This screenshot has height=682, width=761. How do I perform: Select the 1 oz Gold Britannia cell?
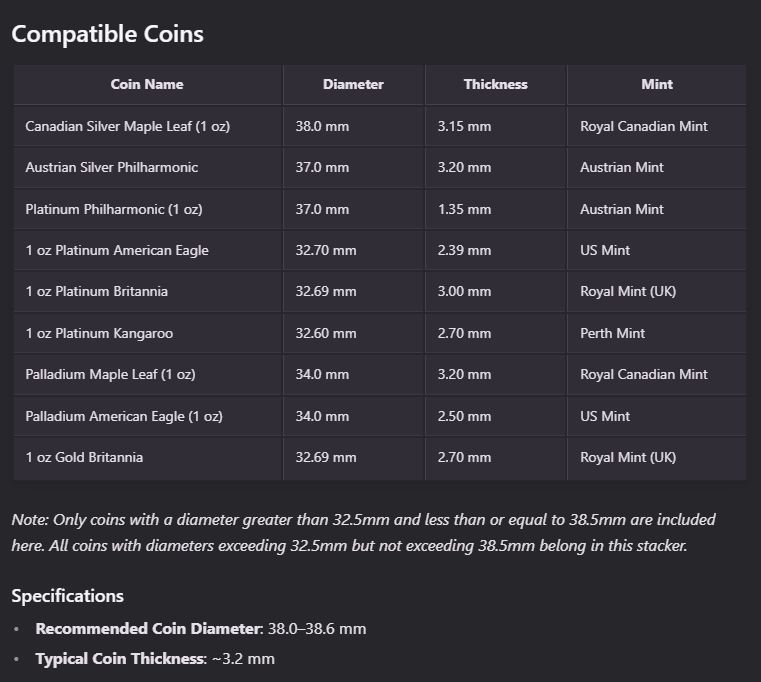click(x=84, y=458)
